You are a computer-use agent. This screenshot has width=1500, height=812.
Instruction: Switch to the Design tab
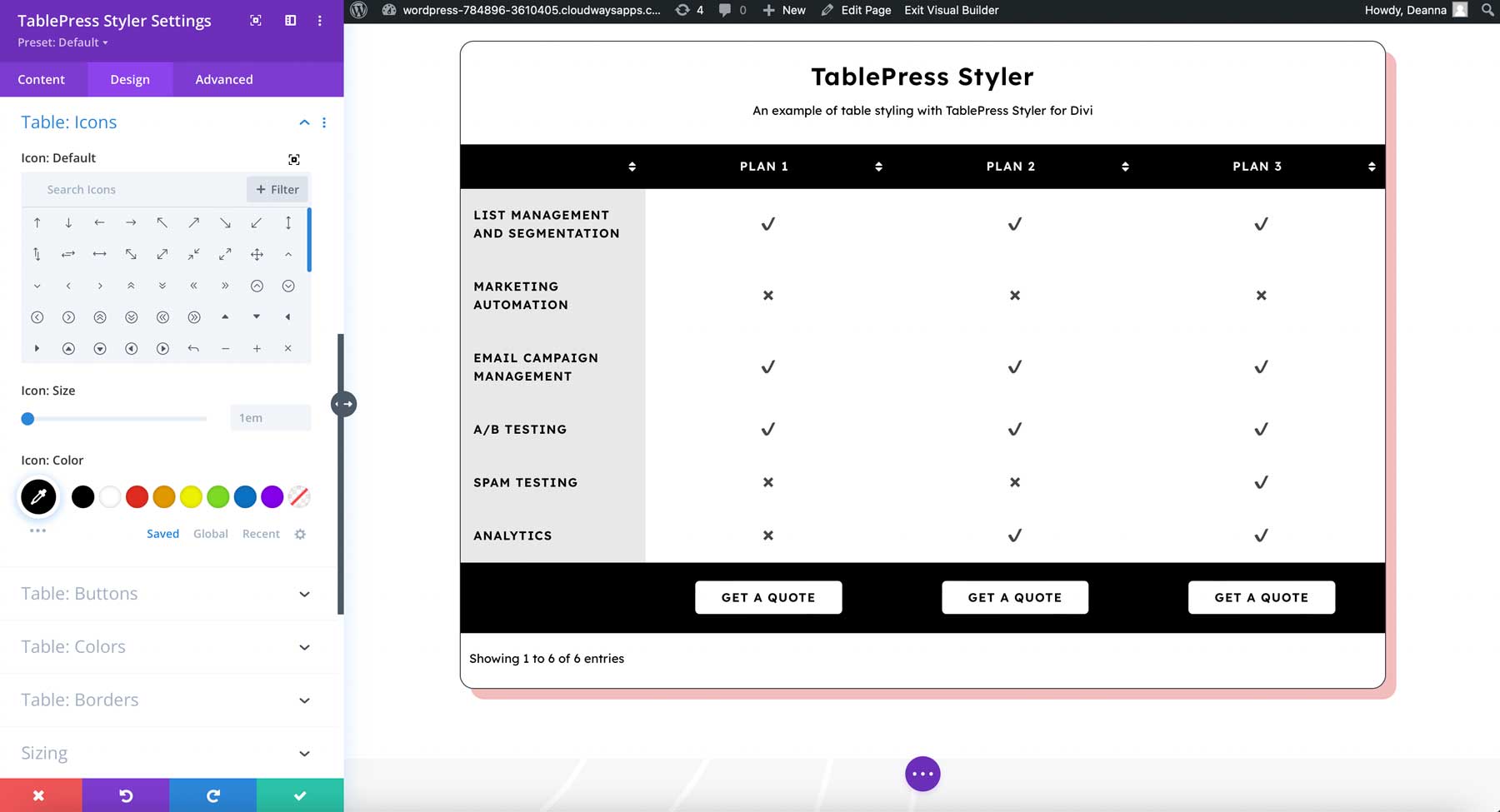click(130, 79)
